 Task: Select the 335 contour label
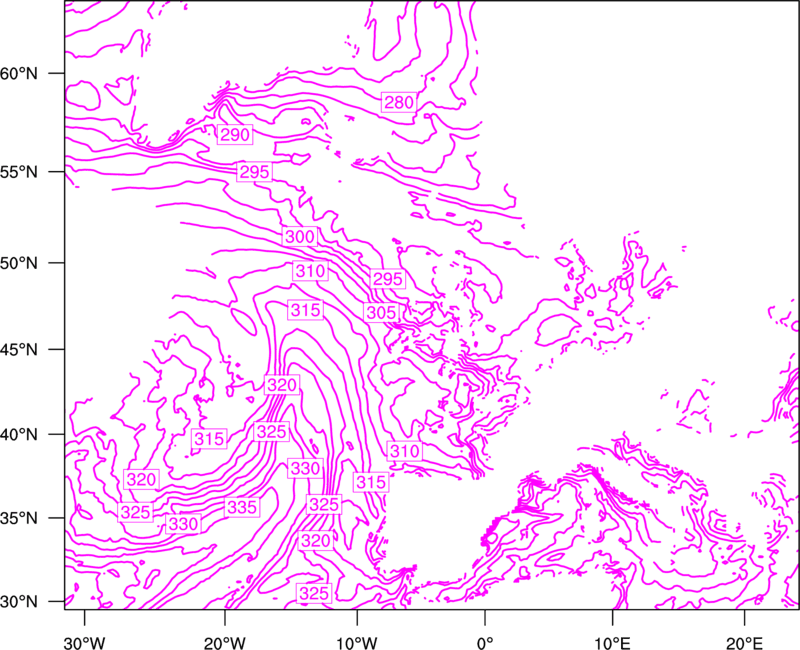click(242, 507)
